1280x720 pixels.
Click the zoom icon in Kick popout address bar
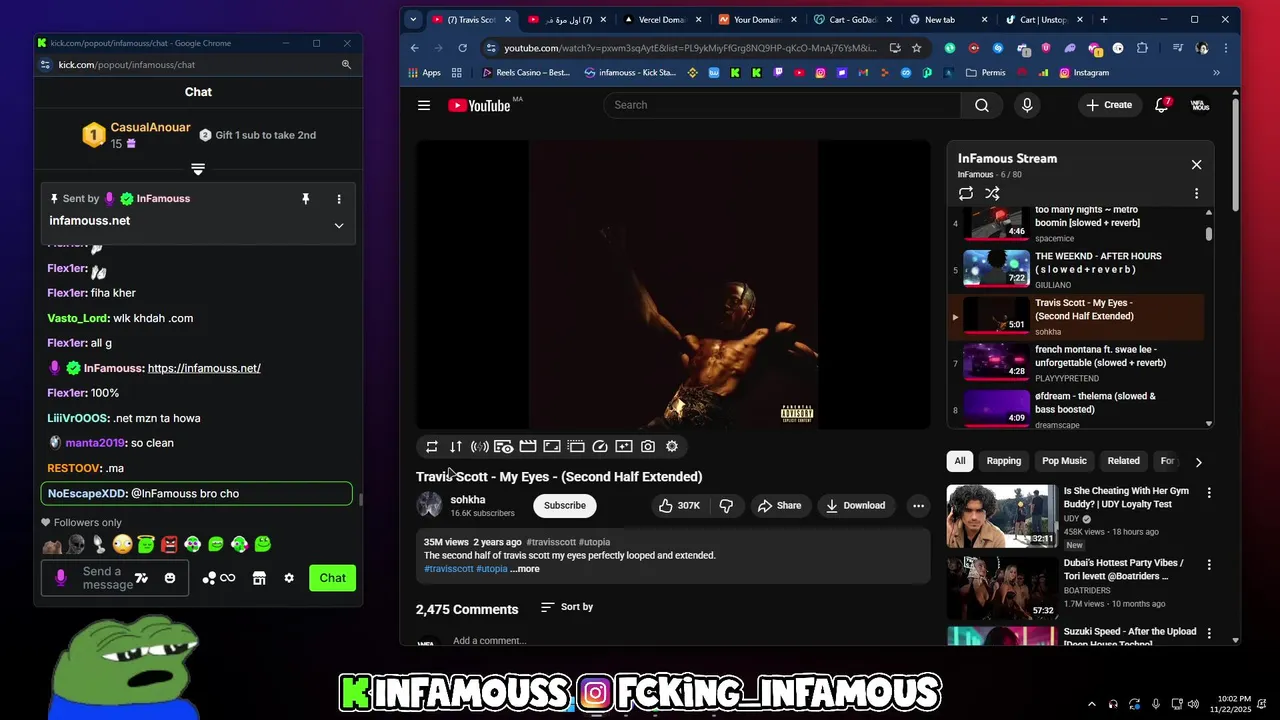point(346,64)
